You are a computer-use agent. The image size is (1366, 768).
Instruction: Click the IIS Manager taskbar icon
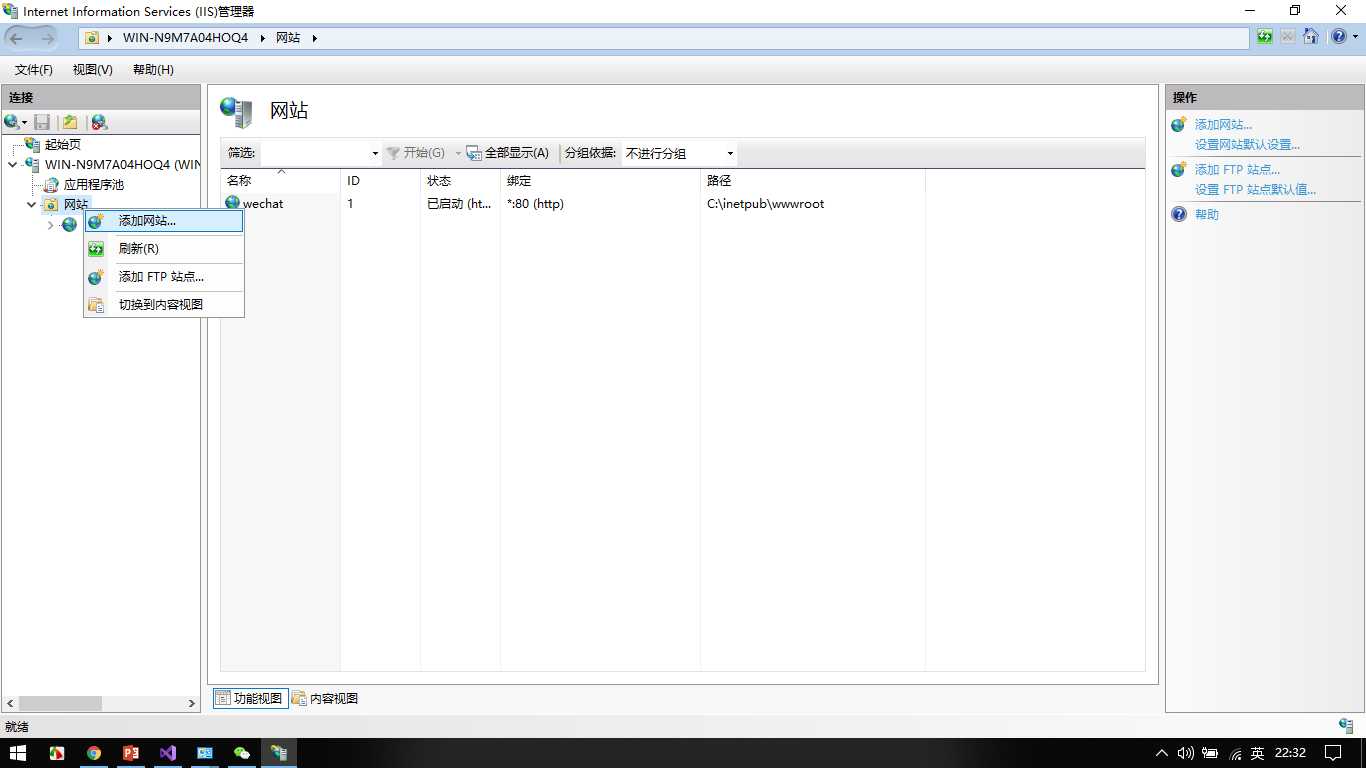click(278, 753)
